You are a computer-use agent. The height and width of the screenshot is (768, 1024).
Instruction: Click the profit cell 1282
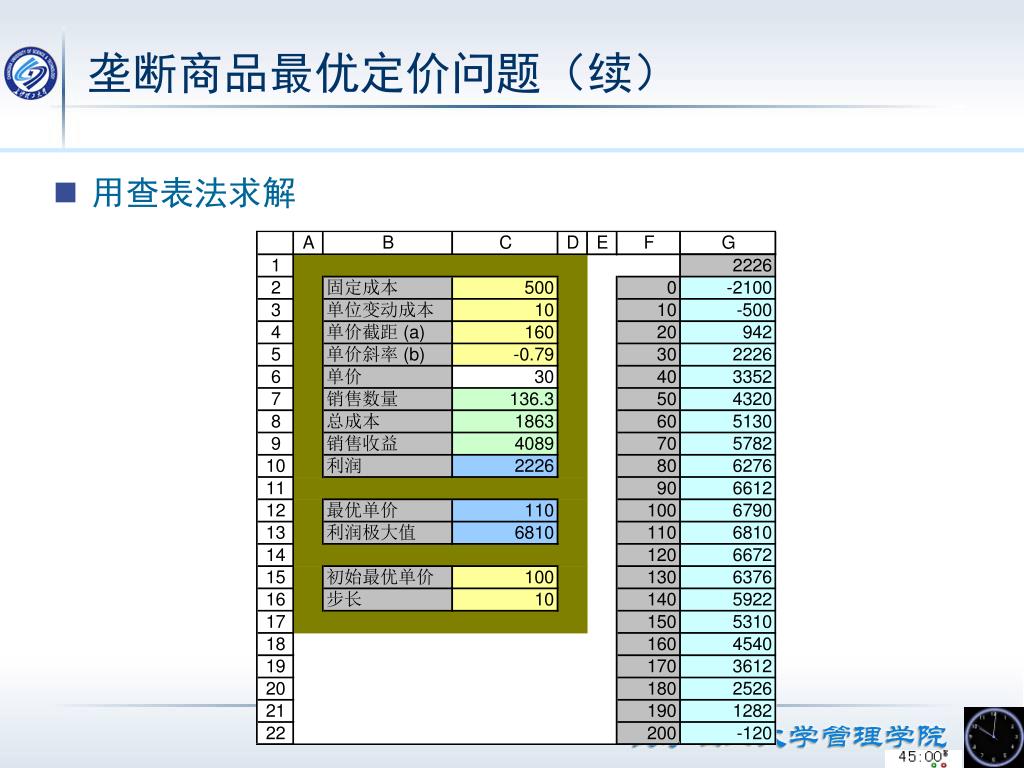(x=728, y=710)
